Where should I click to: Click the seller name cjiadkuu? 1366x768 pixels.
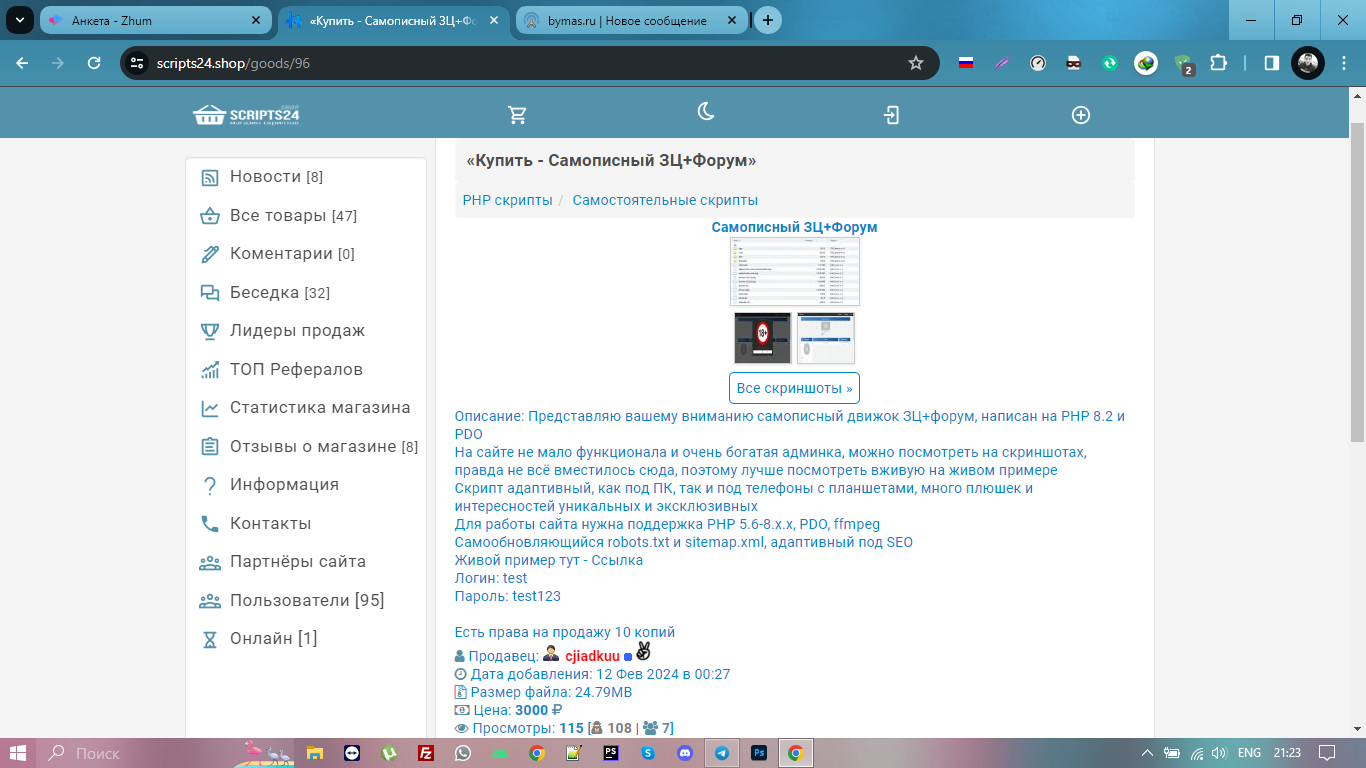tap(592, 656)
